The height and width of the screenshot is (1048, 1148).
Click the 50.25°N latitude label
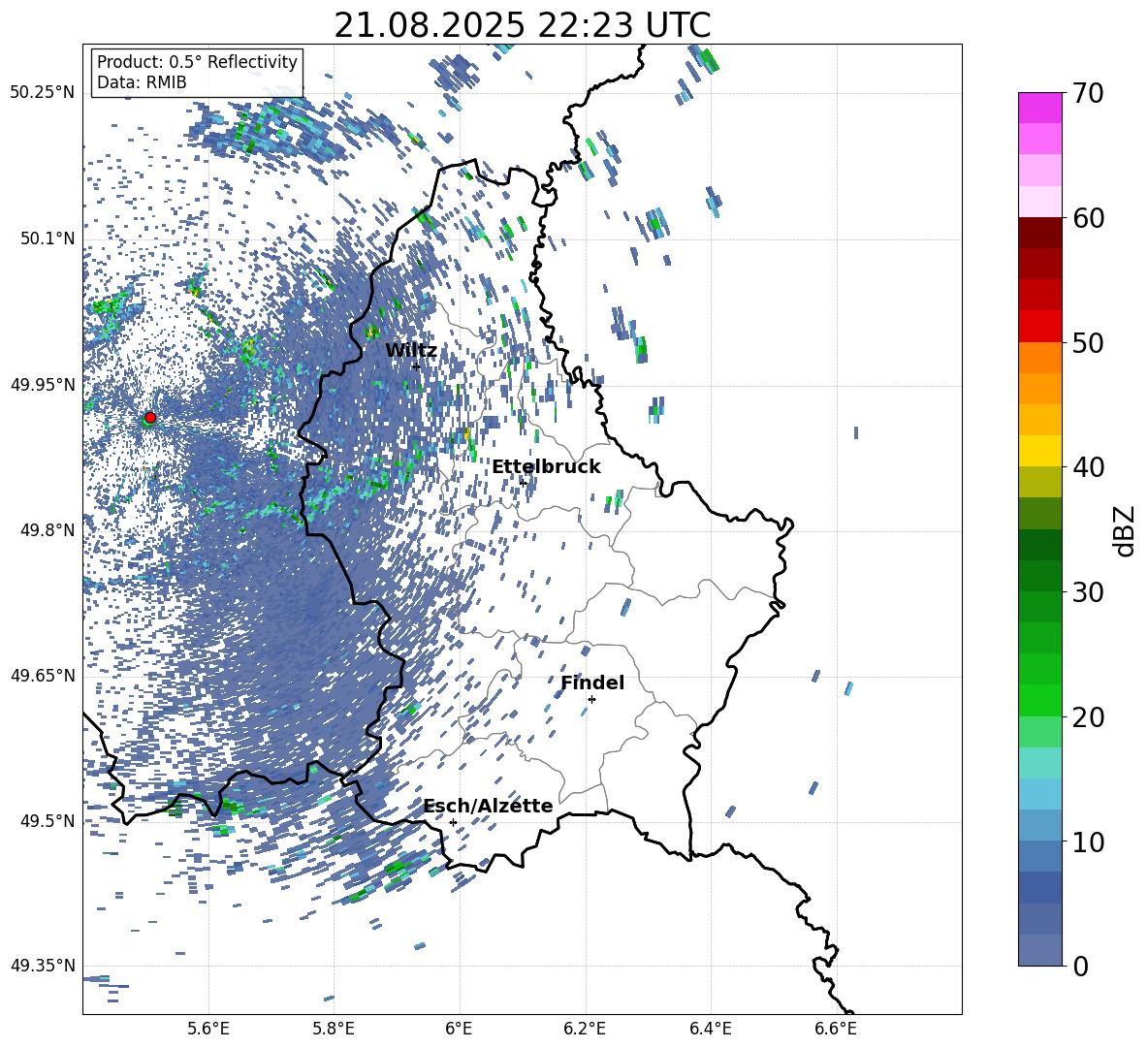point(43,93)
